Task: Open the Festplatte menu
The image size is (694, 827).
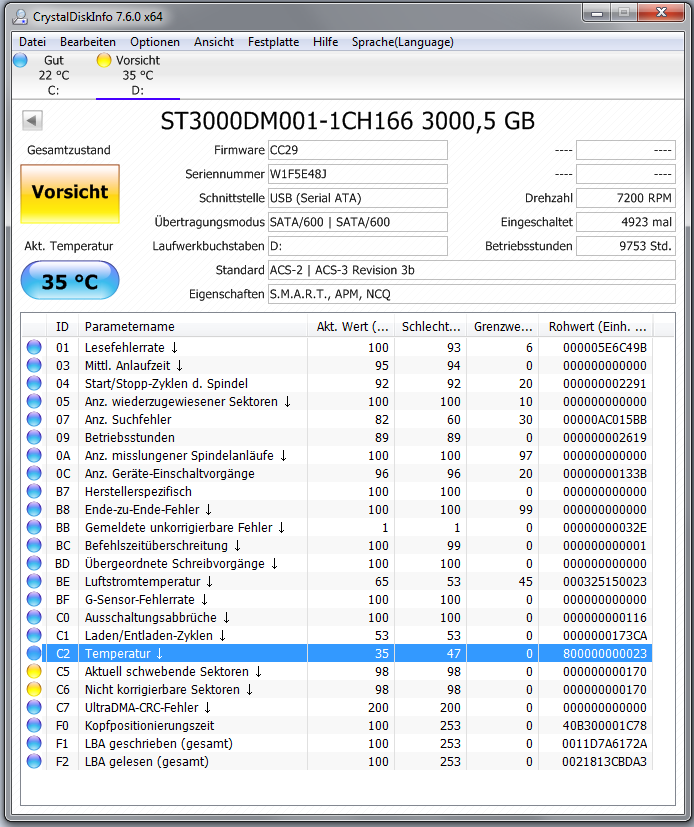Action: 273,42
